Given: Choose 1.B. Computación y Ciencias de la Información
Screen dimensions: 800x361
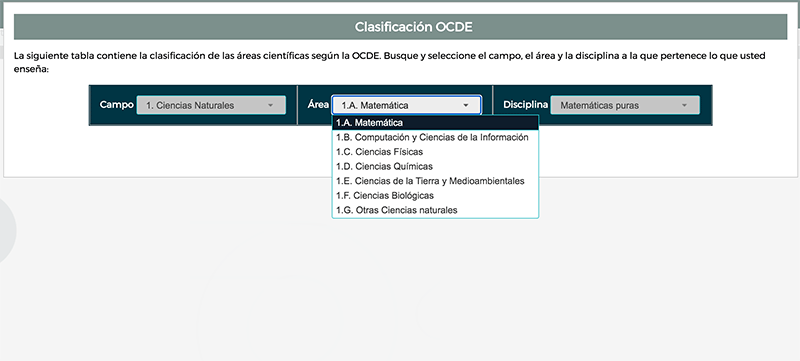Looking at the screenshot, I should [435, 137].
